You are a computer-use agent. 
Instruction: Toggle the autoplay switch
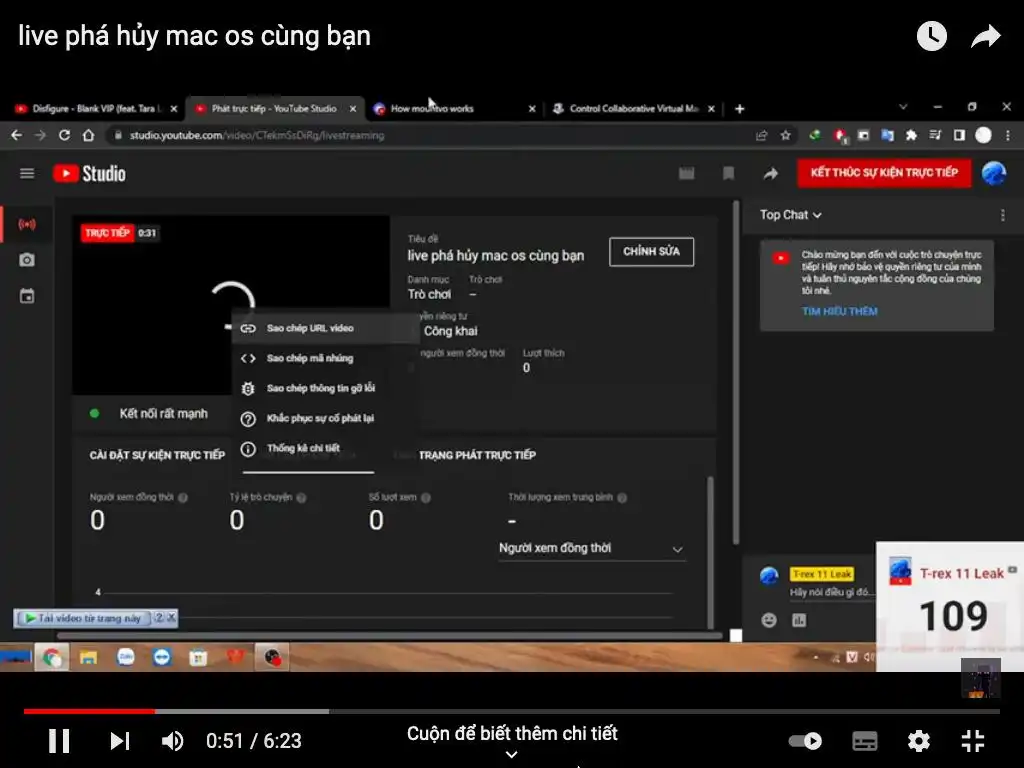pos(805,741)
